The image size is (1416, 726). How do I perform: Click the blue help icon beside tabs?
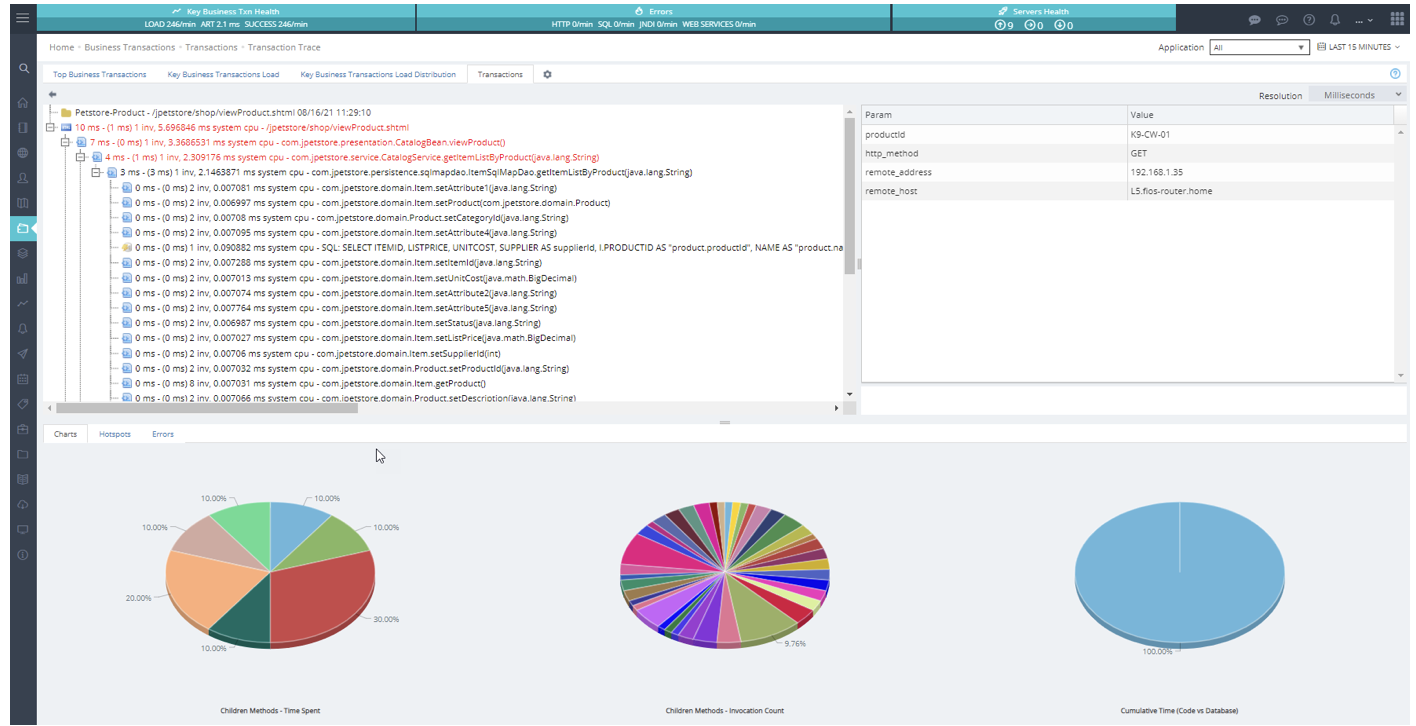pyautogui.click(x=1395, y=74)
